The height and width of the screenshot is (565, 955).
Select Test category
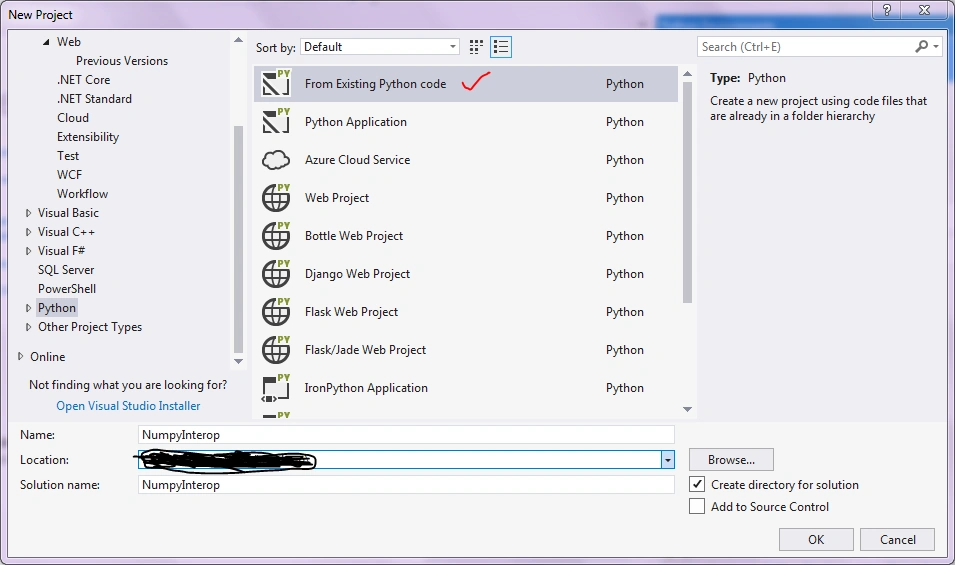coord(68,156)
